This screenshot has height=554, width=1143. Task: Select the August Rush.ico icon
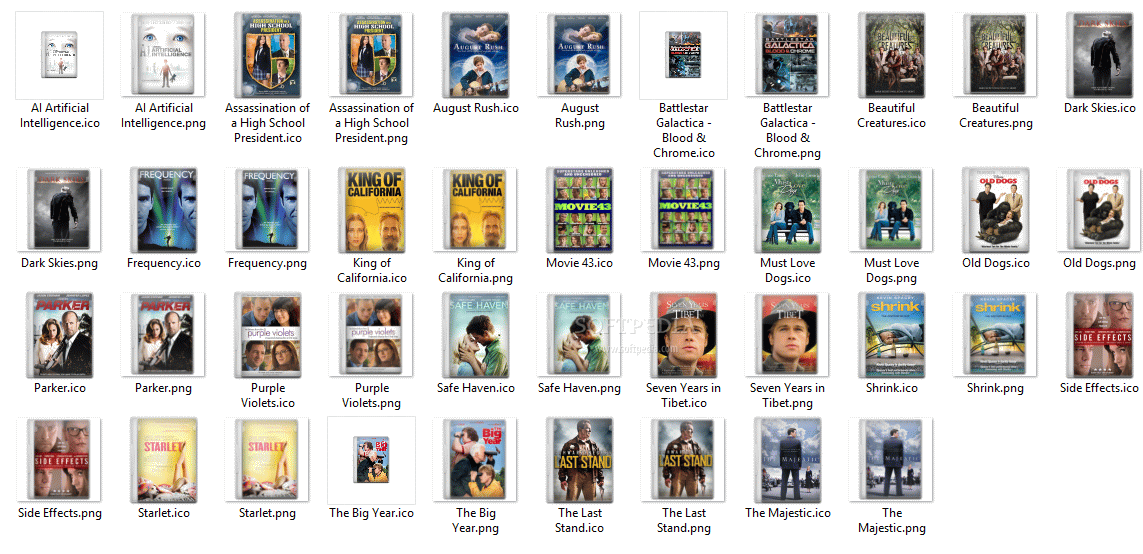(x=476, y=55)
